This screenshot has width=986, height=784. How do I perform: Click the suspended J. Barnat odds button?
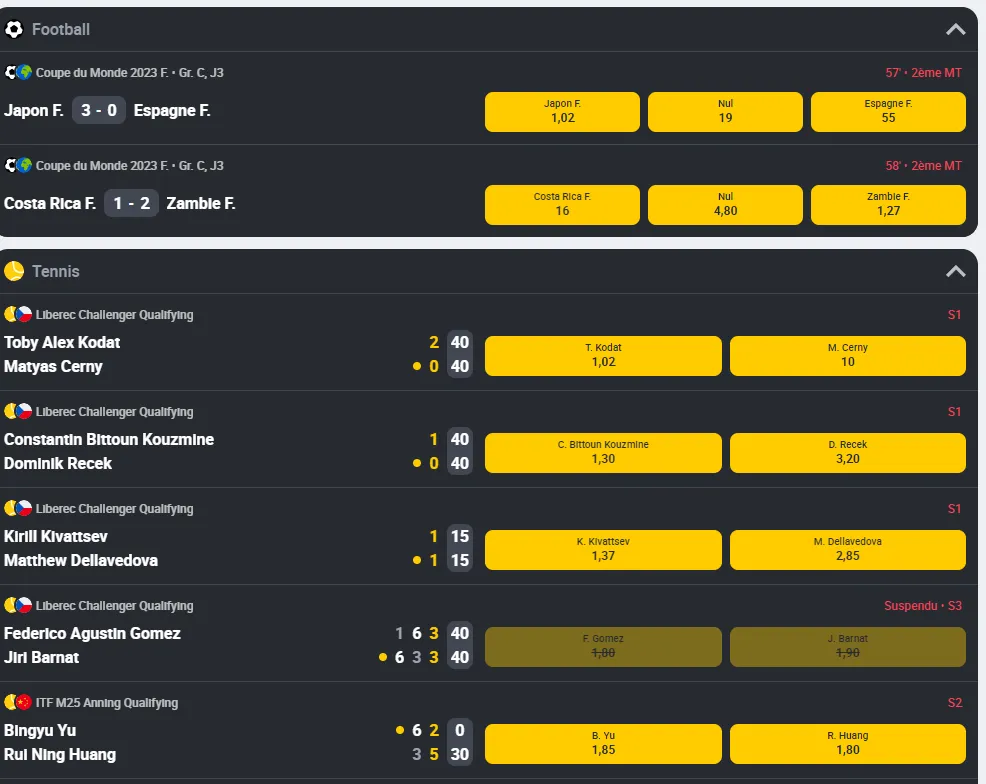(847, 646)
